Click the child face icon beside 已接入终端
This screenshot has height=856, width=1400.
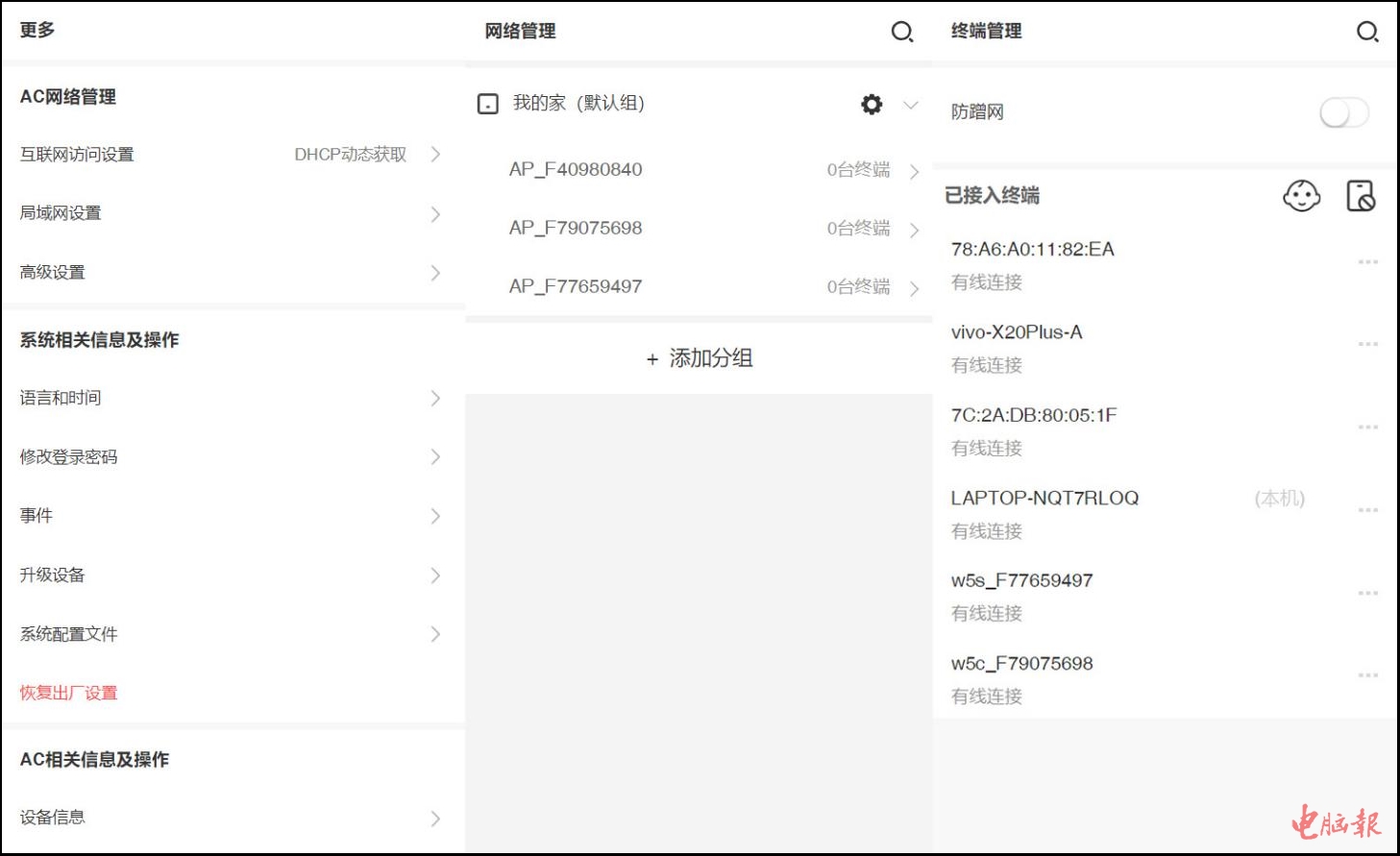click(x=1301, y=196)
